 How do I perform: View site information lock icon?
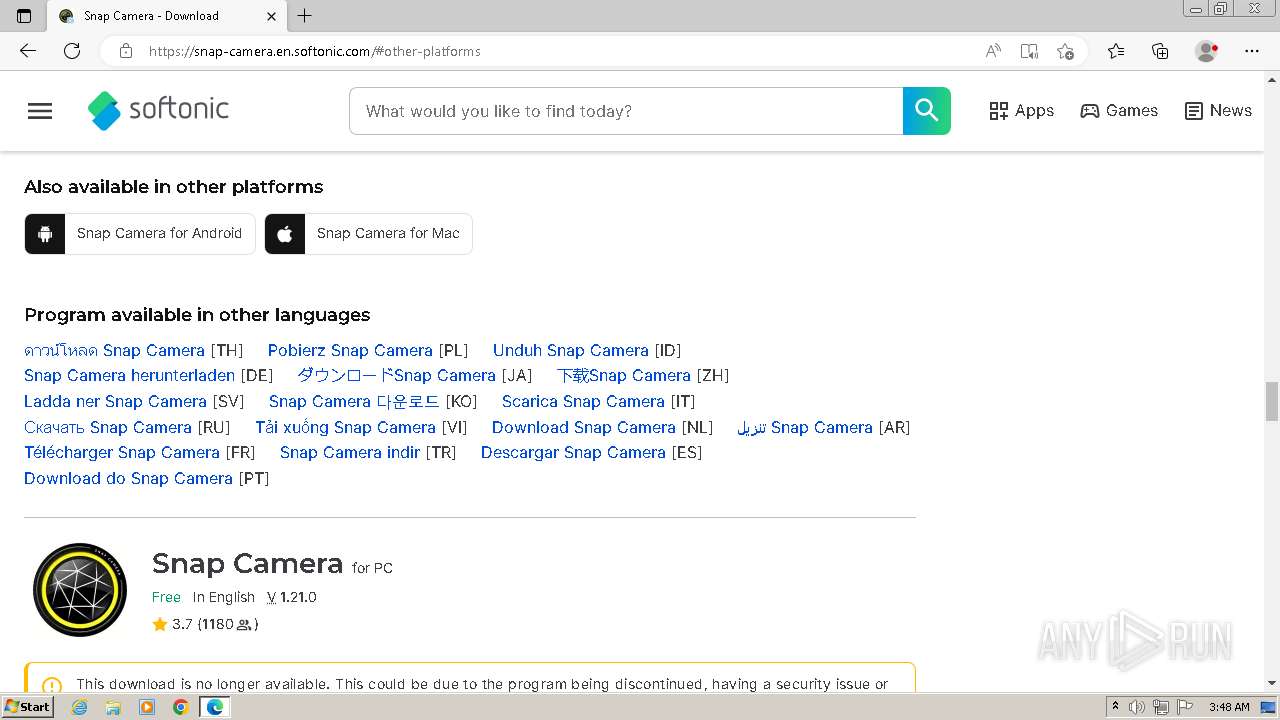point(126,51)
